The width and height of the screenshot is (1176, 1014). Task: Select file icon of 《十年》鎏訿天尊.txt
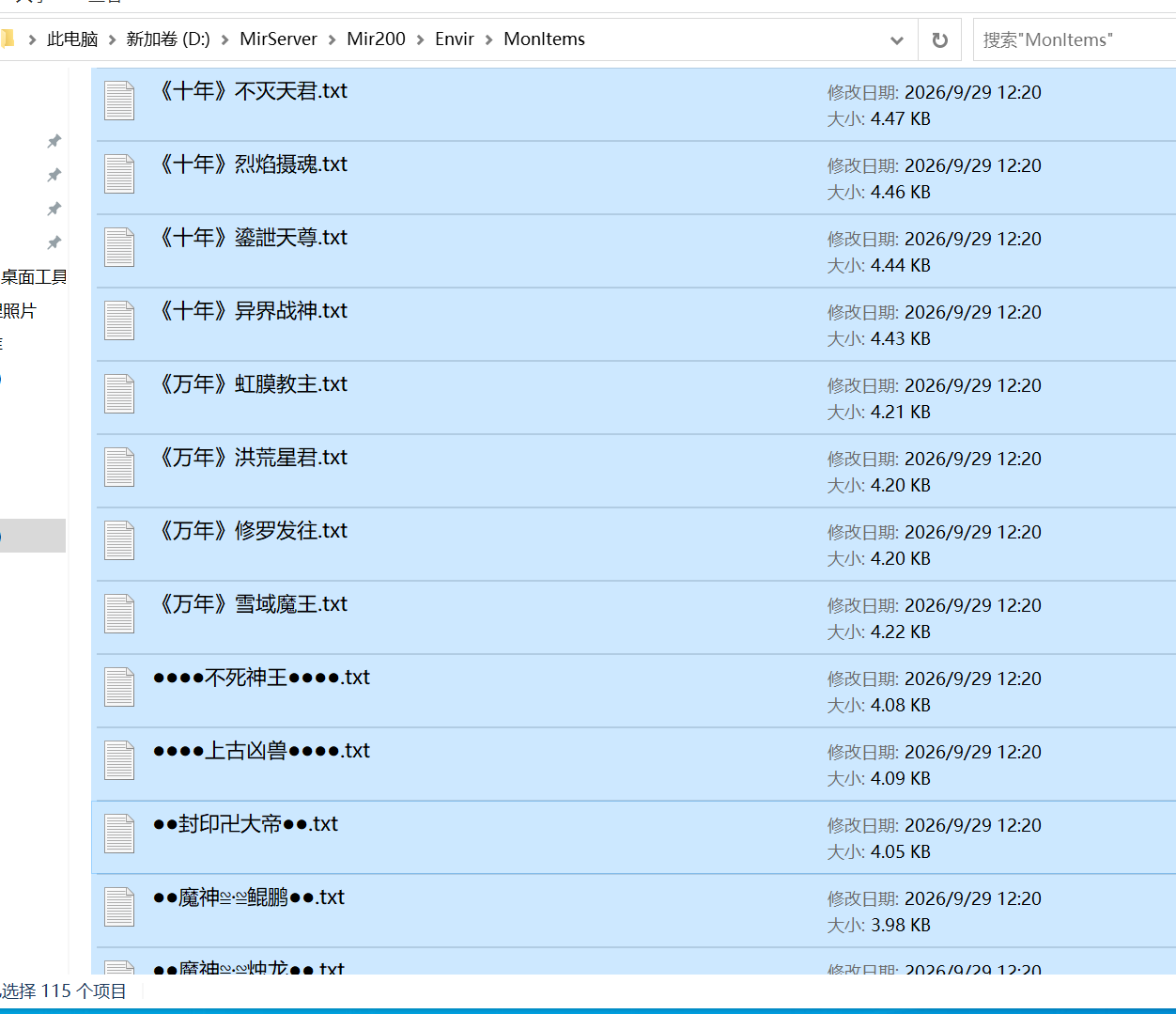coord(119,247)
